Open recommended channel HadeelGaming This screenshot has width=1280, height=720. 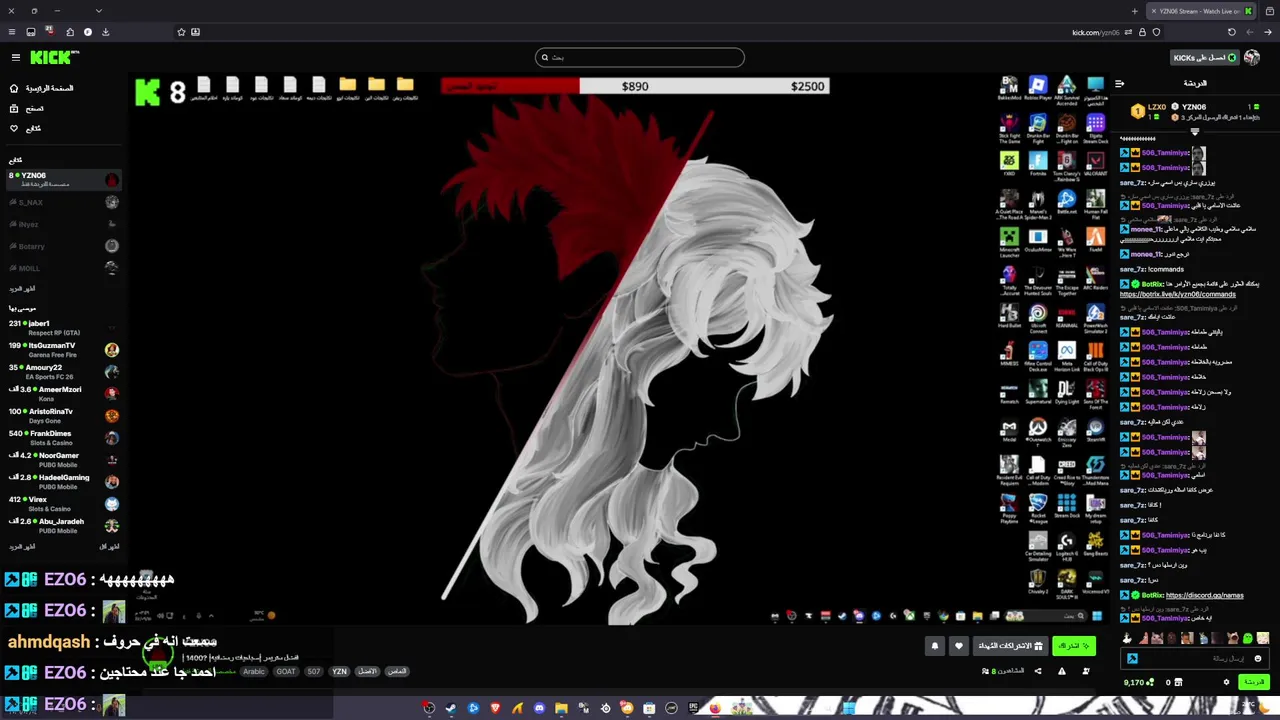point(63,481)
